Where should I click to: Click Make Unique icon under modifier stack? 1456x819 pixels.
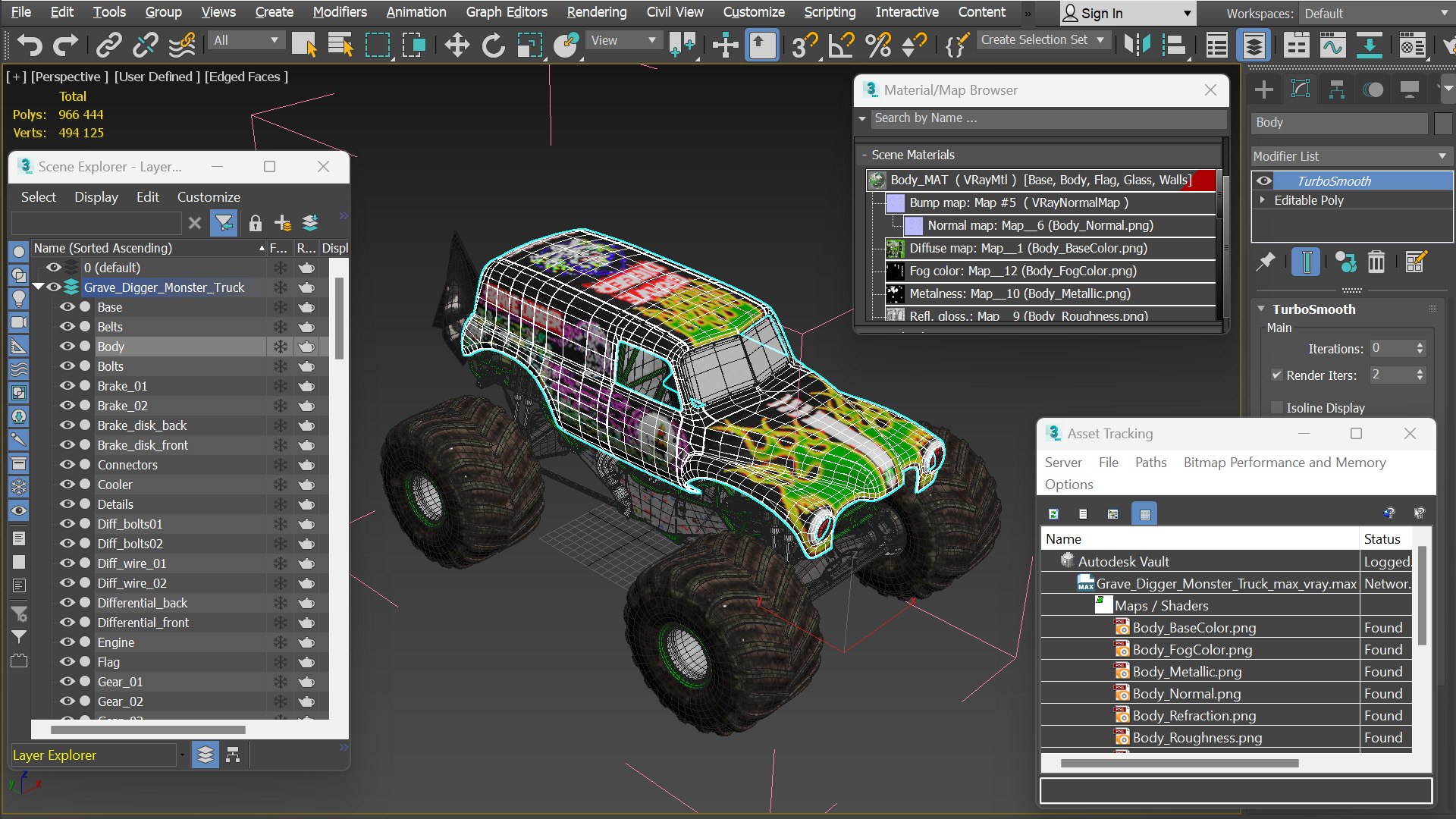(x=1345, y=262)
